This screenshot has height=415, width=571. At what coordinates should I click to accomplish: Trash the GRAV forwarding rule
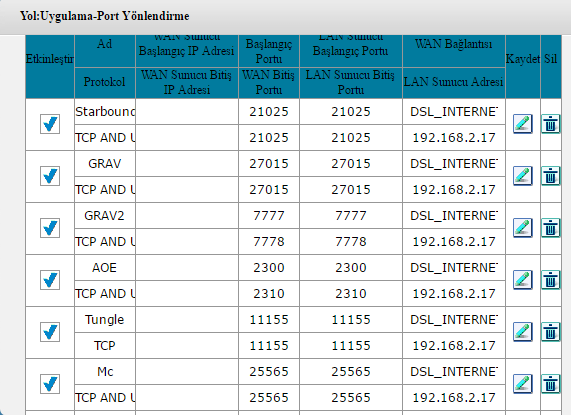550,176
